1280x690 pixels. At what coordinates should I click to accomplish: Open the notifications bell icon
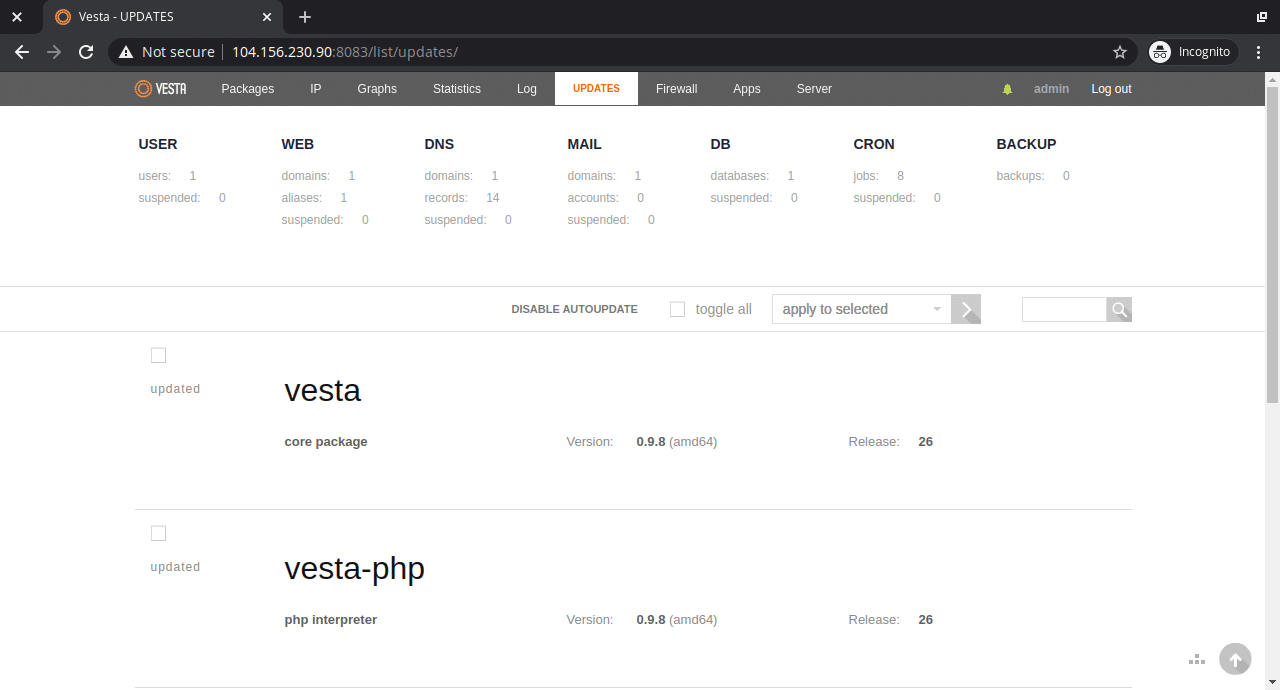click(1007, 89)
